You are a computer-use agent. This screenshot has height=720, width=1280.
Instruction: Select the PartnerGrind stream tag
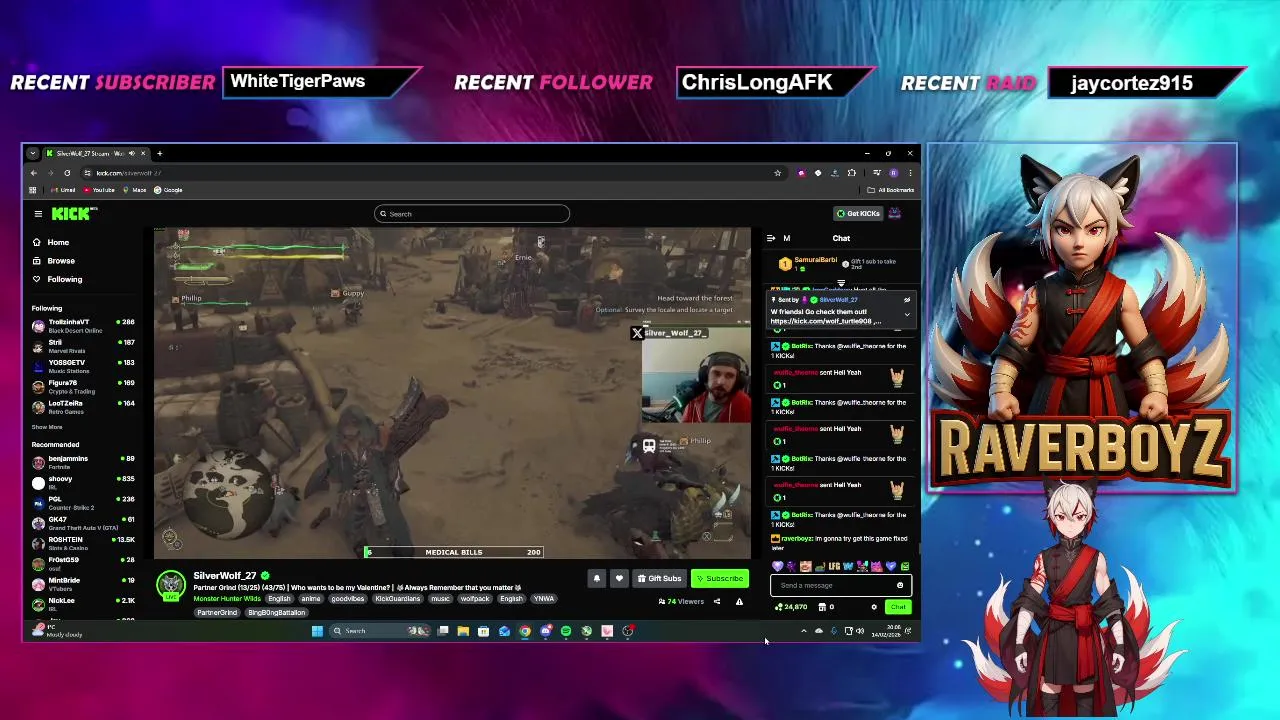coord(217,612)
